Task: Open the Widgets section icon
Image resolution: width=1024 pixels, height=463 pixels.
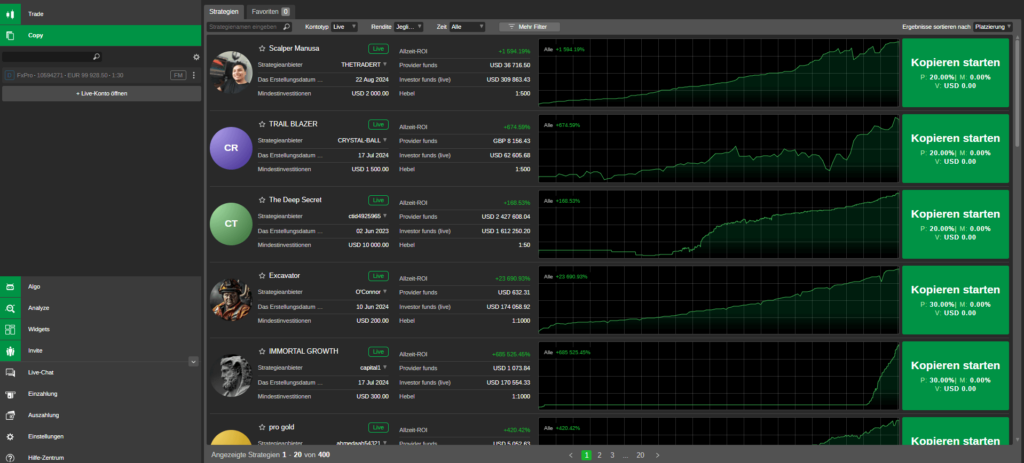Action: click(10, 329)
